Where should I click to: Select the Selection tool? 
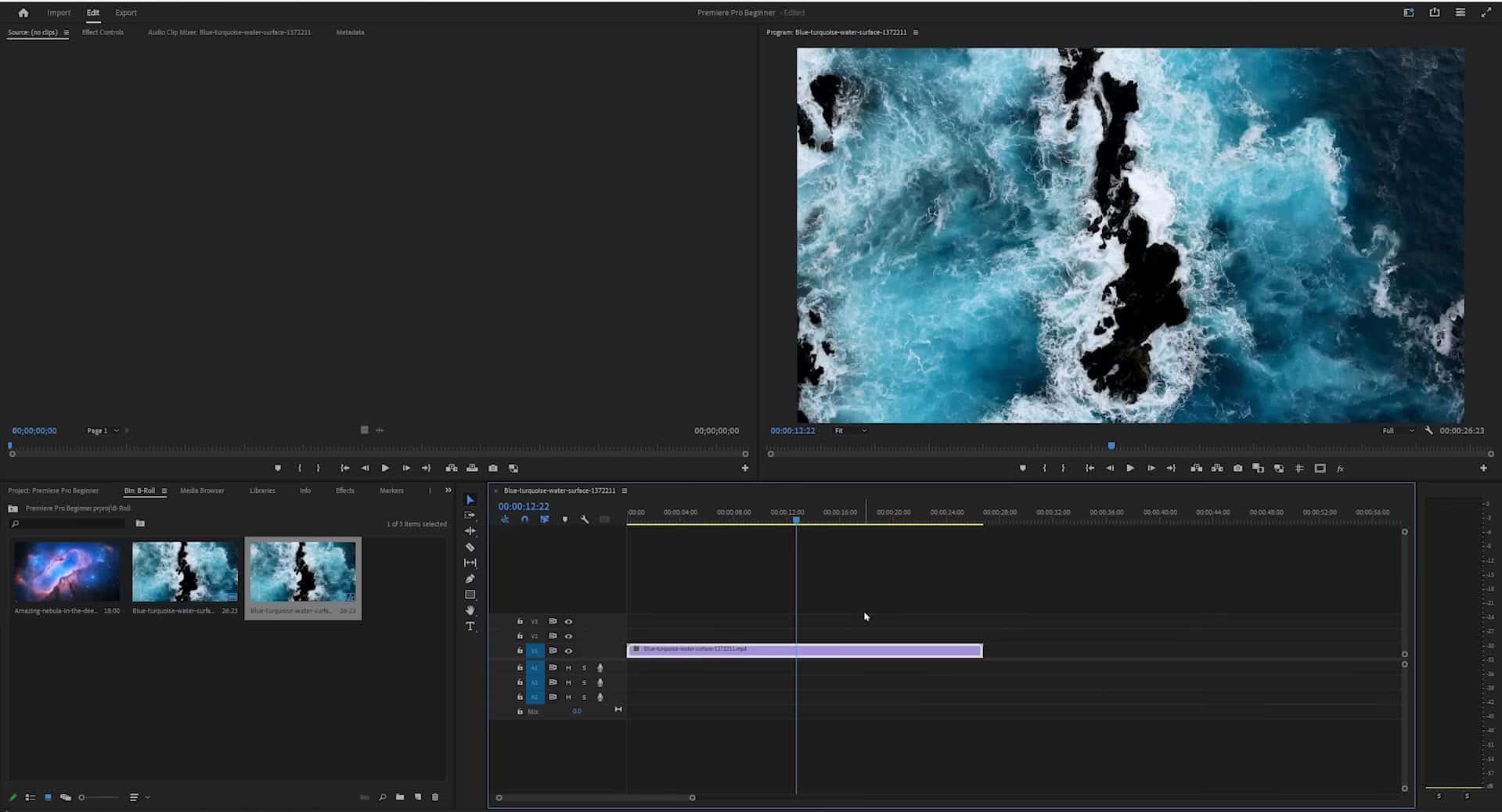point(470,500)
